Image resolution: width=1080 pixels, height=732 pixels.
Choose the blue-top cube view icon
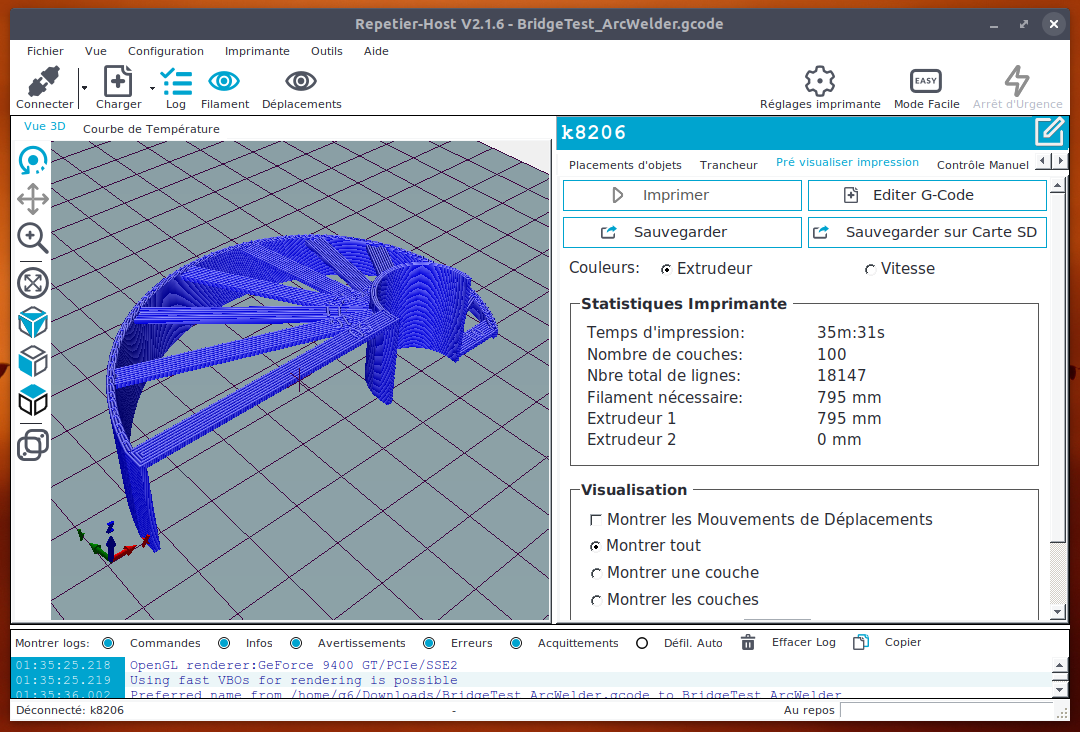point(32,322)
